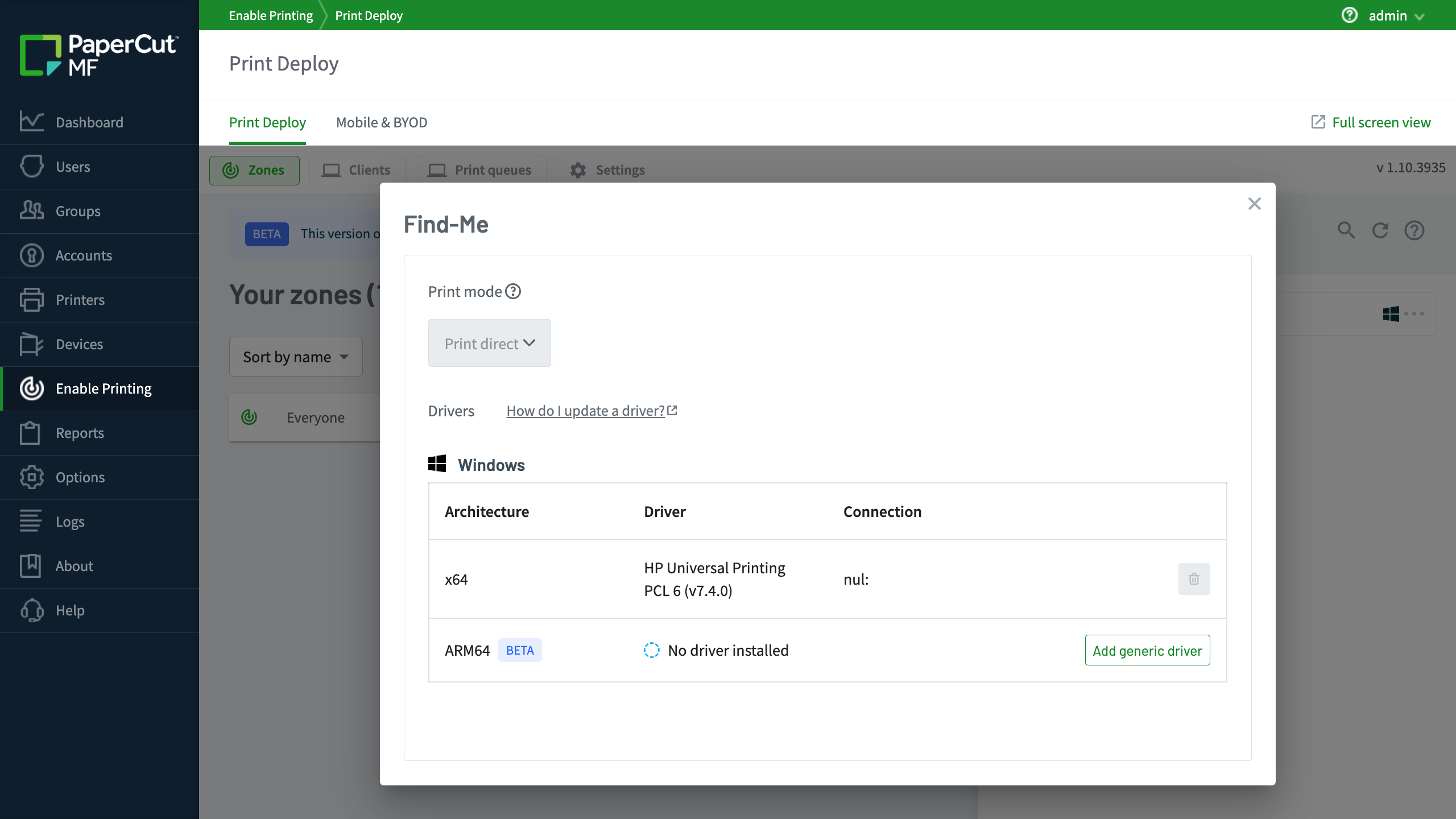Image resolution: width=1456 pixels, height=819 pixels.
Task: Click the Architecture column header
Action: [487, 511]
